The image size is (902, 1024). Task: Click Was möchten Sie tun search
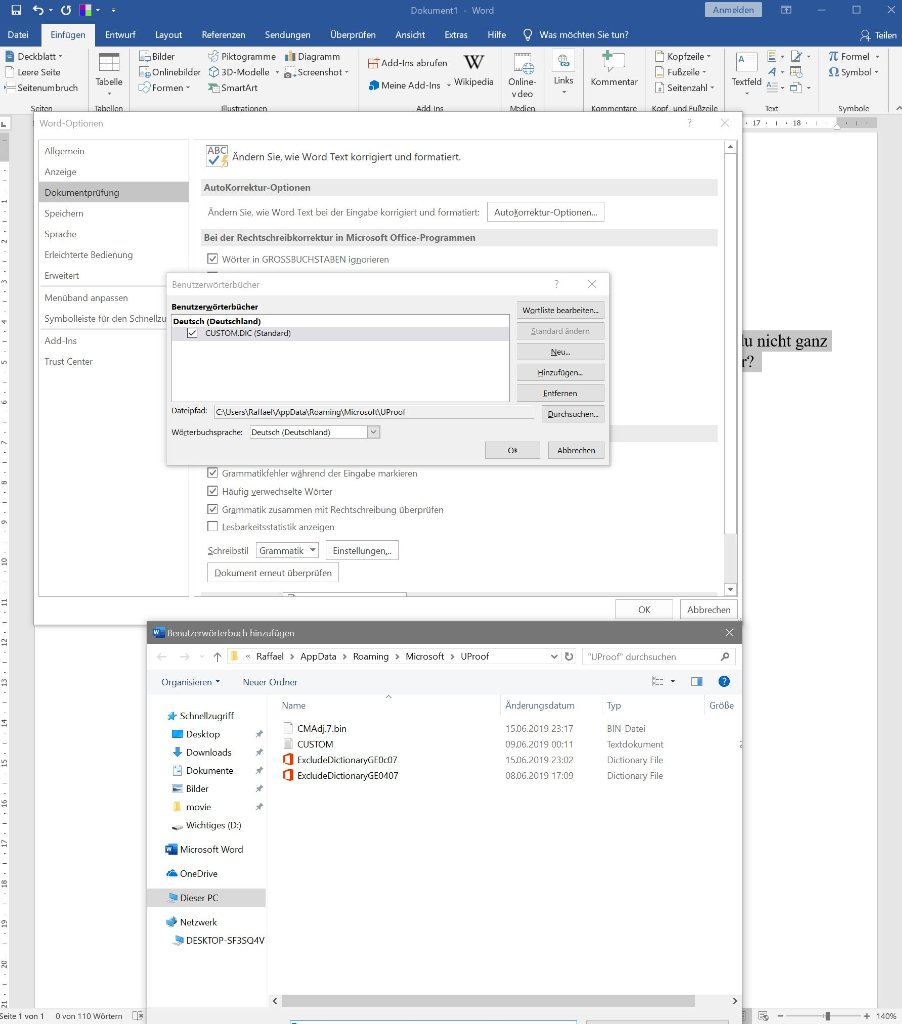[583, 35]
